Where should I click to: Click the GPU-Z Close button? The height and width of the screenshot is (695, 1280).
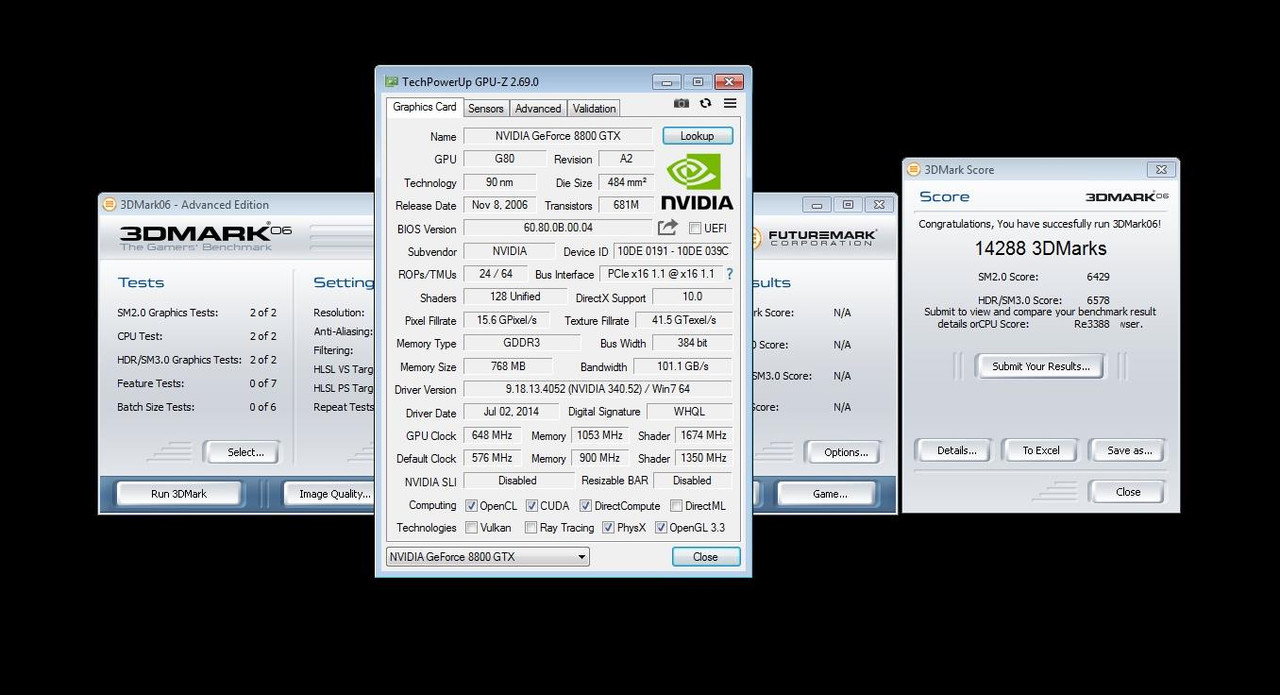coord(705,557)
